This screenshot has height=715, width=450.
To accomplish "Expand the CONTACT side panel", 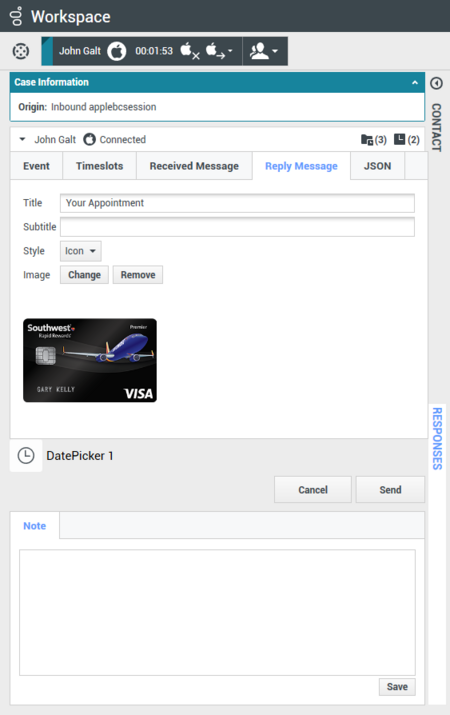I will (x=436, y=83).
